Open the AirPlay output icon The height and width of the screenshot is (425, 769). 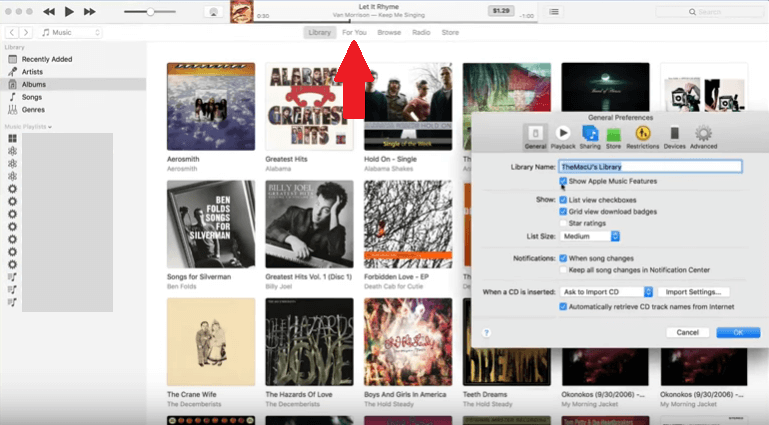coord(213,12)
